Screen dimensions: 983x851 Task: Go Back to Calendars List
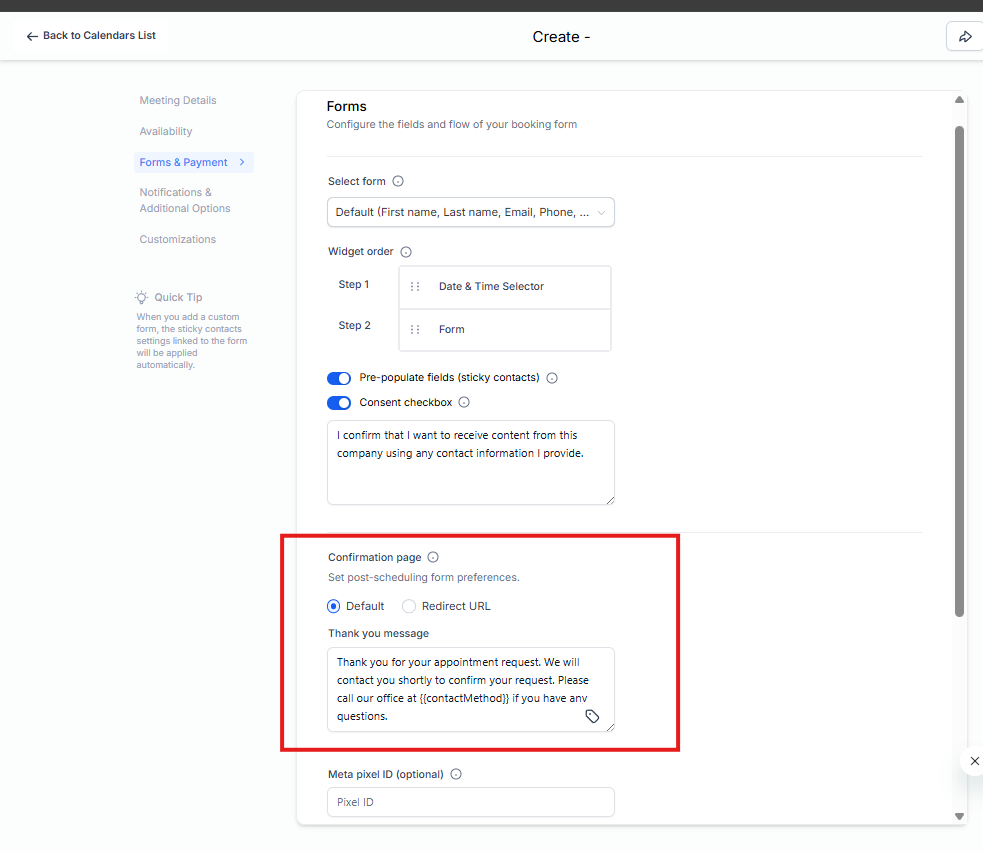coord(91,36)
